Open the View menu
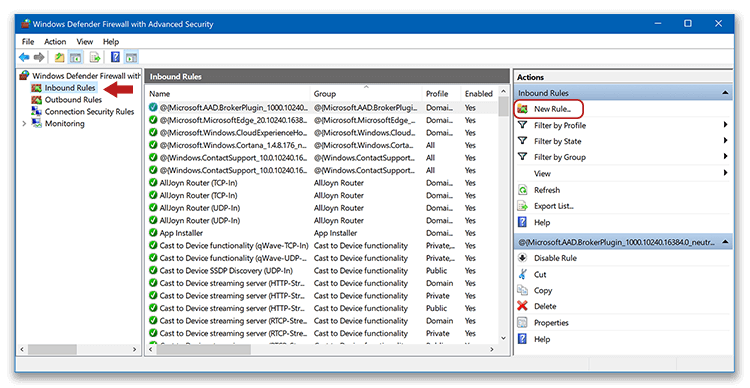This screenshot has width=750, height=388. [85, 42]
